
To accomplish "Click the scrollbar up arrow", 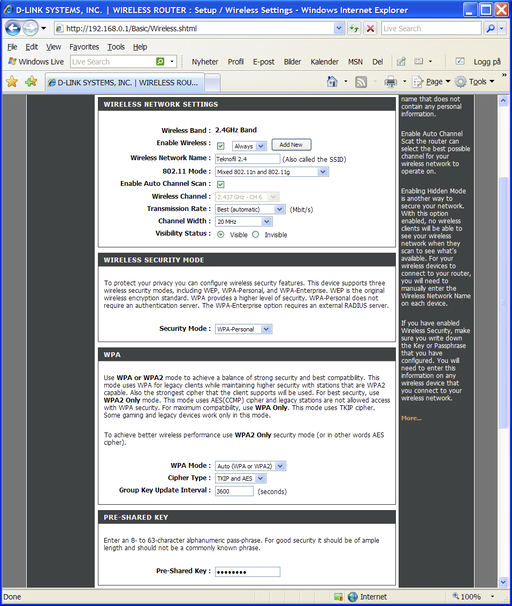I will [503, 101].
